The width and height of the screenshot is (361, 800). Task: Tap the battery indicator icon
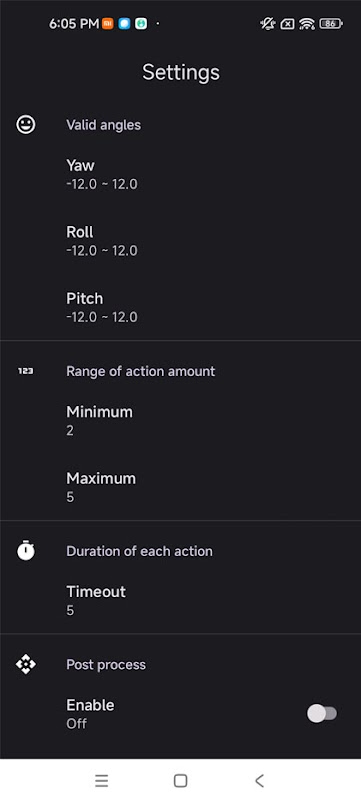pos(331,23)
